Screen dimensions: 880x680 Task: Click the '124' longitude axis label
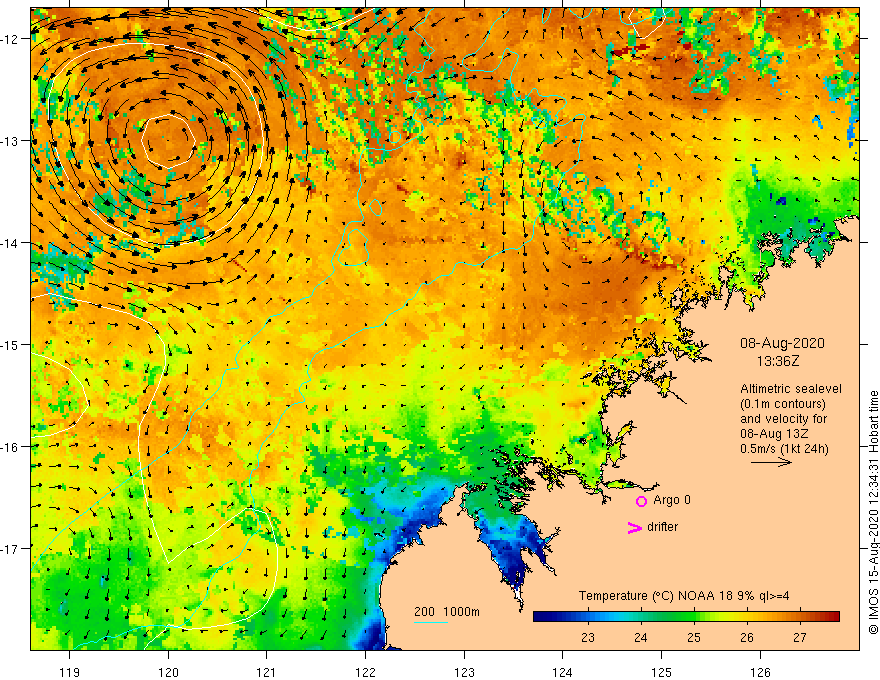tap(563, 672)
